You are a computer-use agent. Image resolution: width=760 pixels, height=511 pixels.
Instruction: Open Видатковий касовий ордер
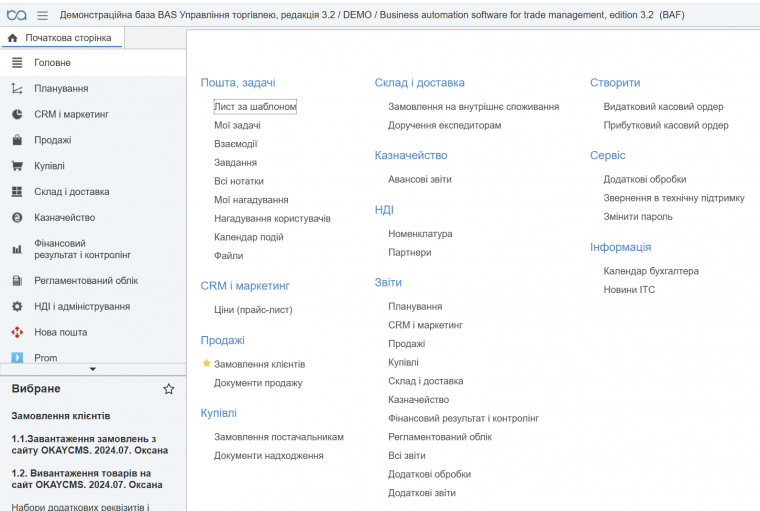click(x=663, y=107)
